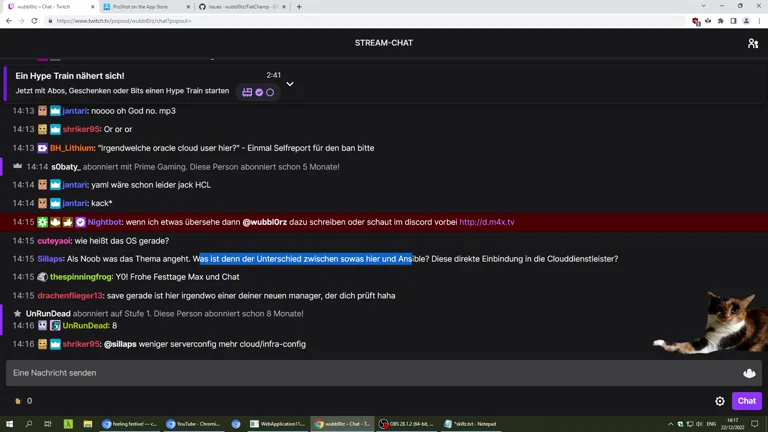Show hidden system tray icons

point(670,424)
